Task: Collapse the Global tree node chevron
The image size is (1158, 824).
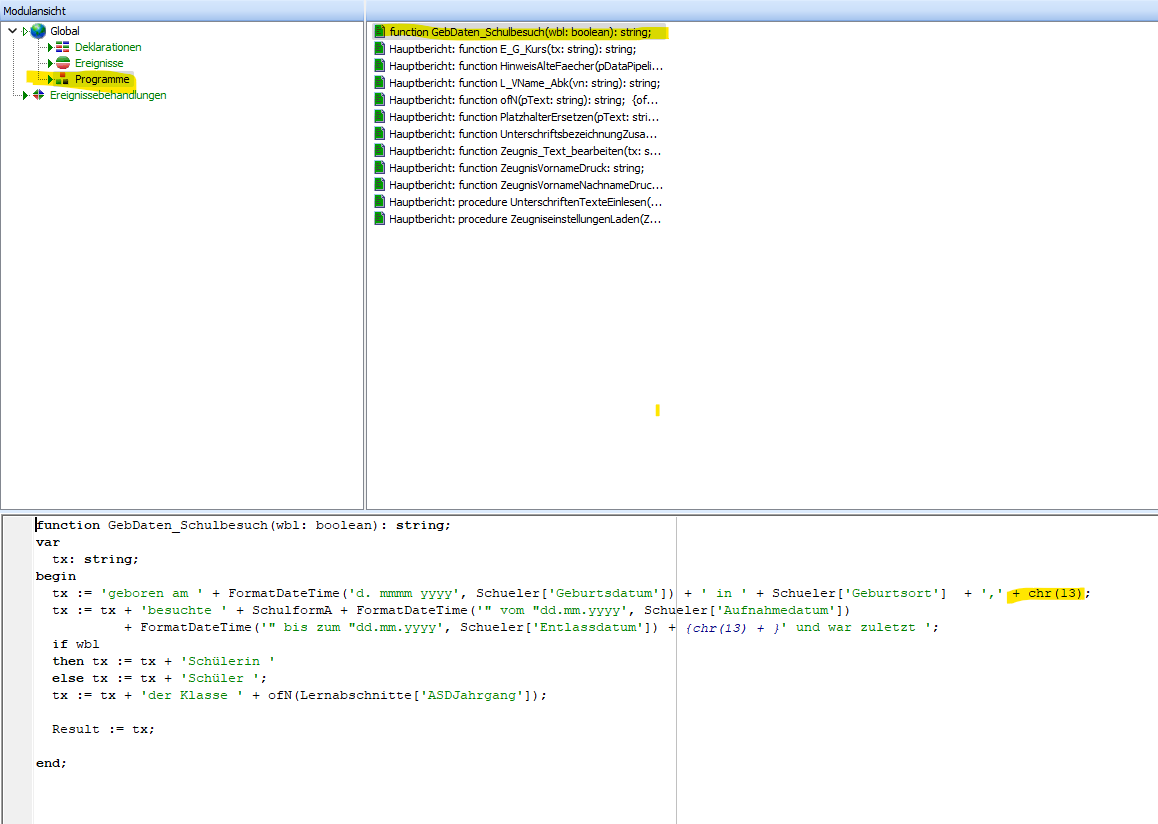Action: [x=13, y=31]
